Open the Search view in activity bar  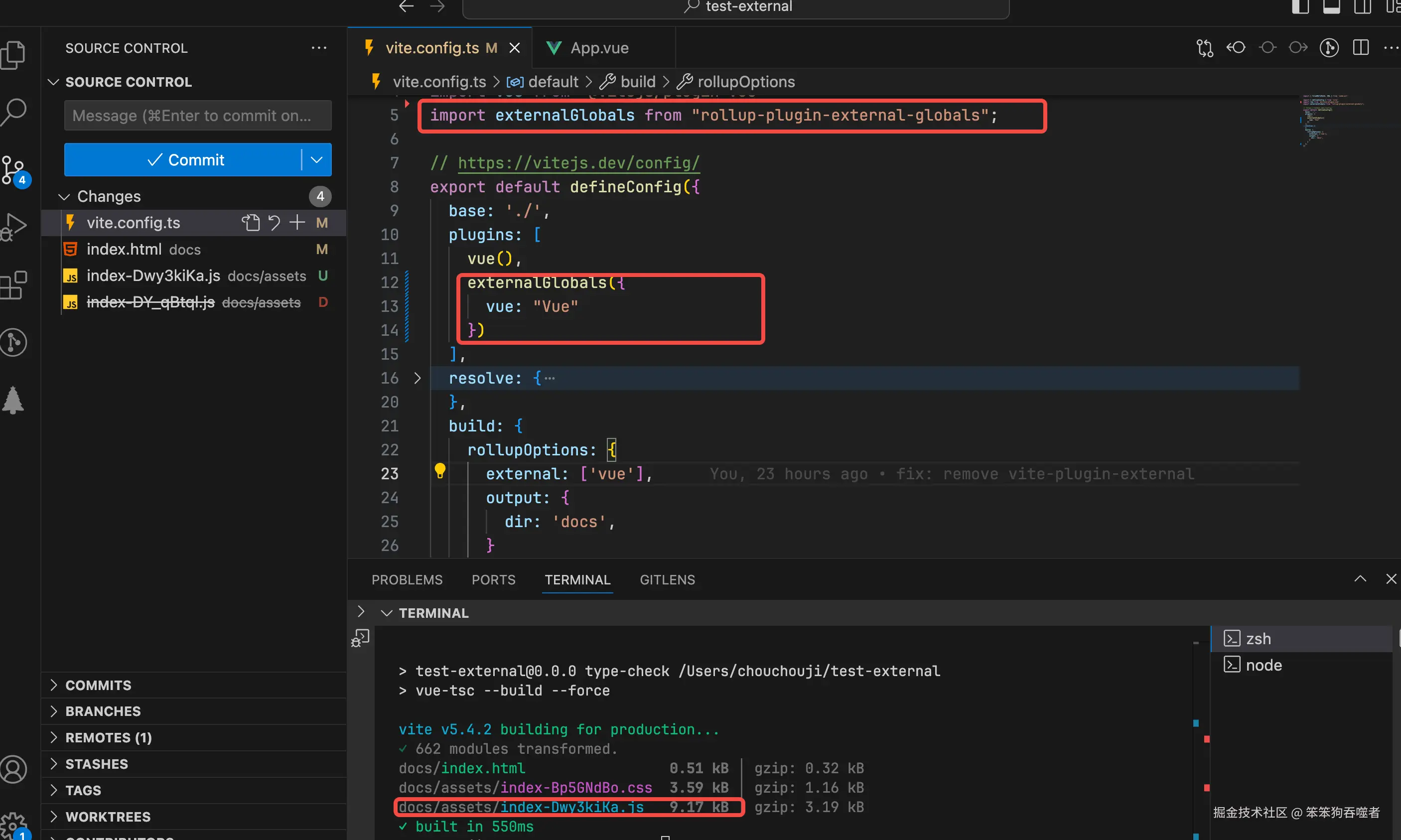pos(13,112)
